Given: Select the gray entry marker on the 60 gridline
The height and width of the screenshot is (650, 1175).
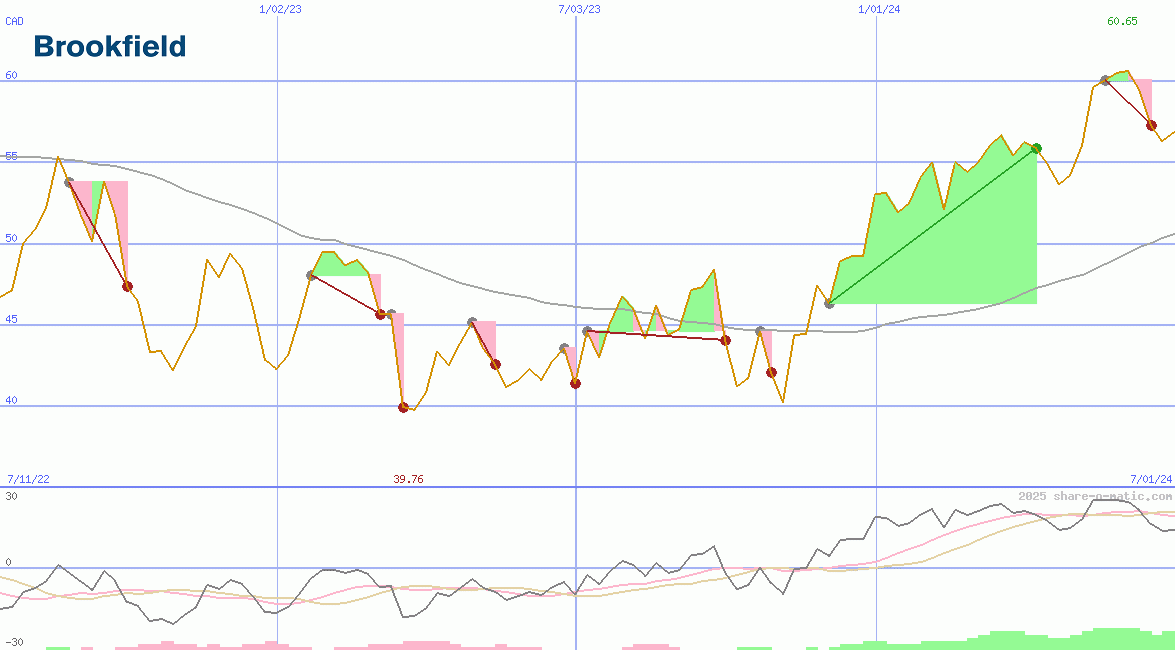Looking at the screenshot, I should click(x=1105, y=80).
